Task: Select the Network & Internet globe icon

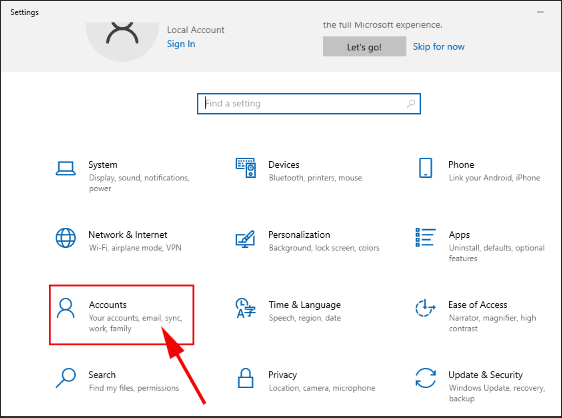Action: [66, 238]
